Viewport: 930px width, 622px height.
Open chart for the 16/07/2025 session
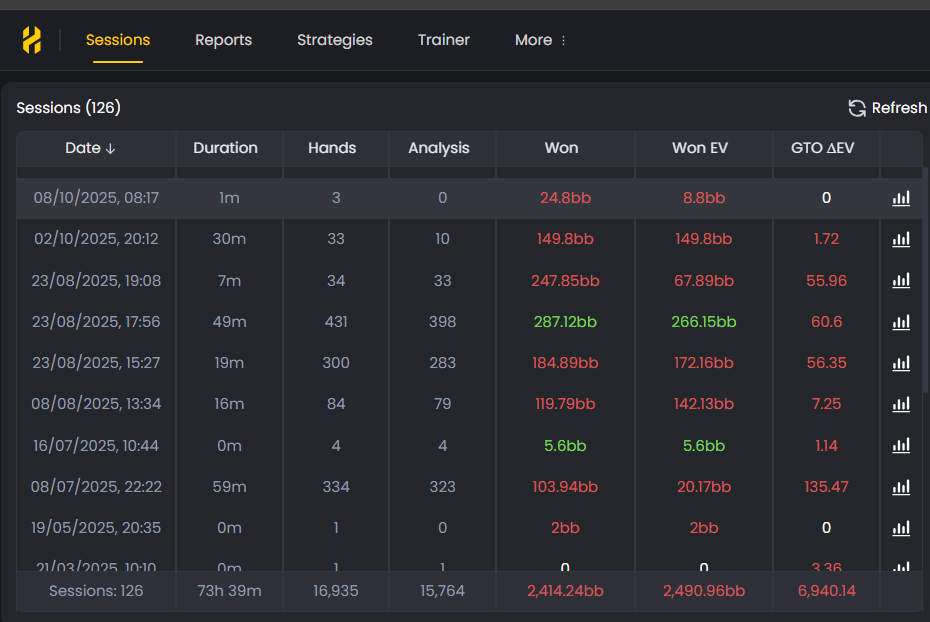click(901, 445)
